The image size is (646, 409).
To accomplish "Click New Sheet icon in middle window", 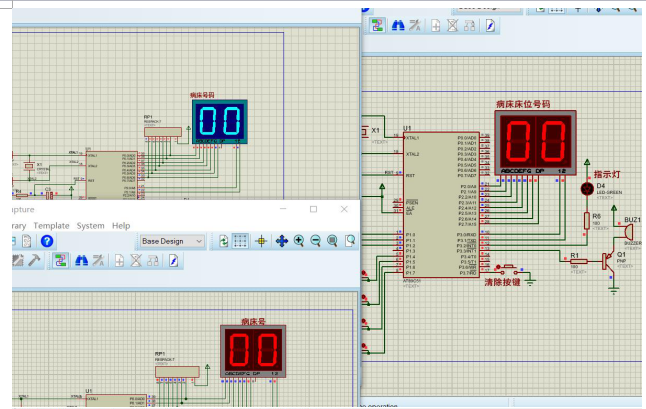I will point(119,261).
